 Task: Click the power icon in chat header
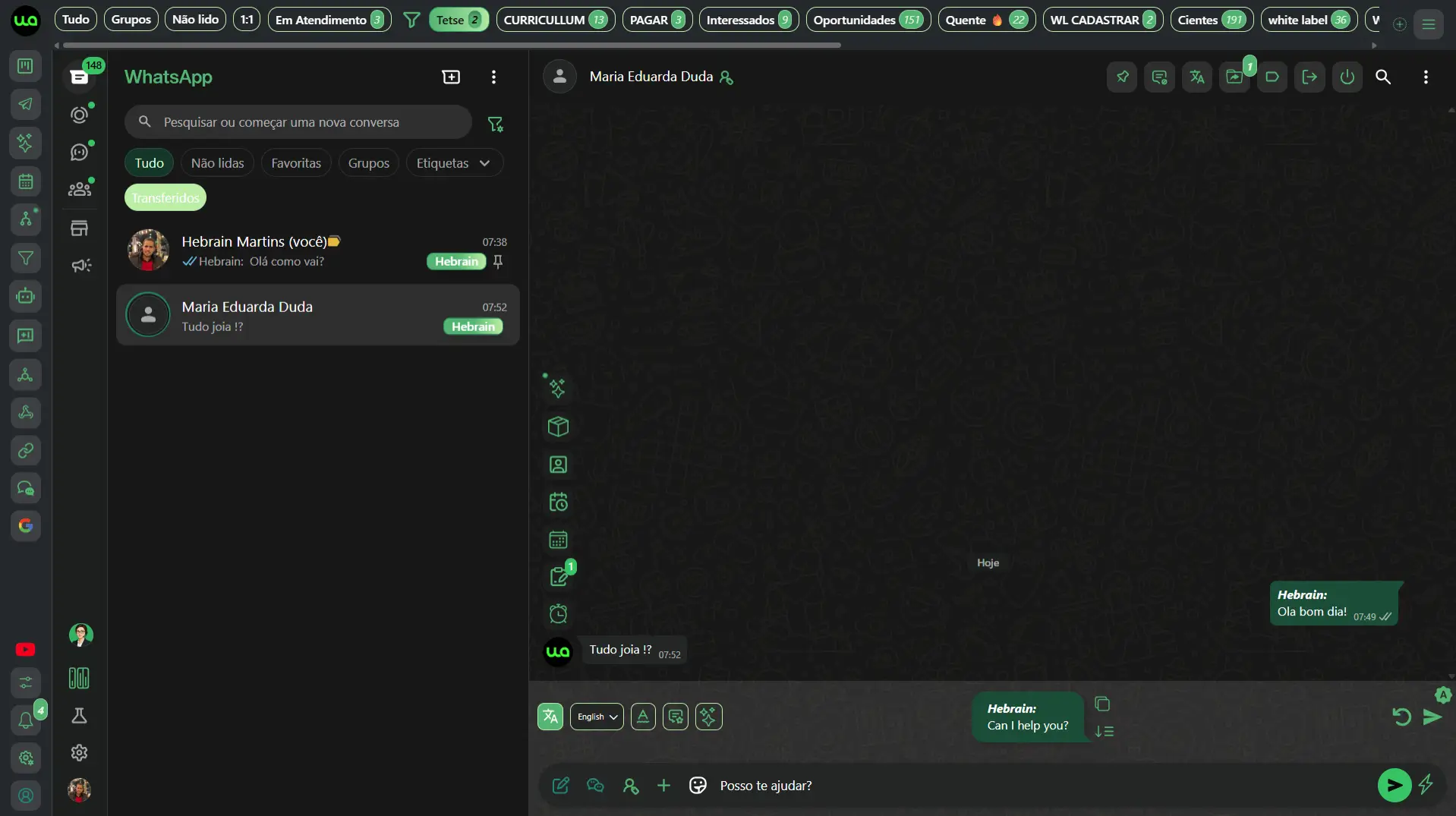[x=1347, y=77]
